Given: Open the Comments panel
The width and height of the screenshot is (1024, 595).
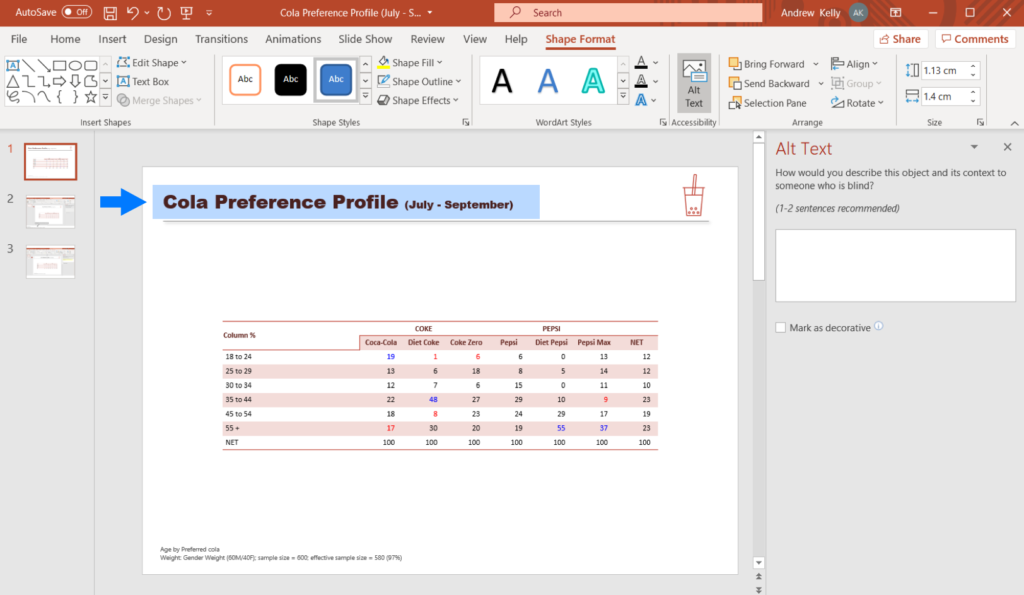Looking at the screenshot, I should (974, 38).
